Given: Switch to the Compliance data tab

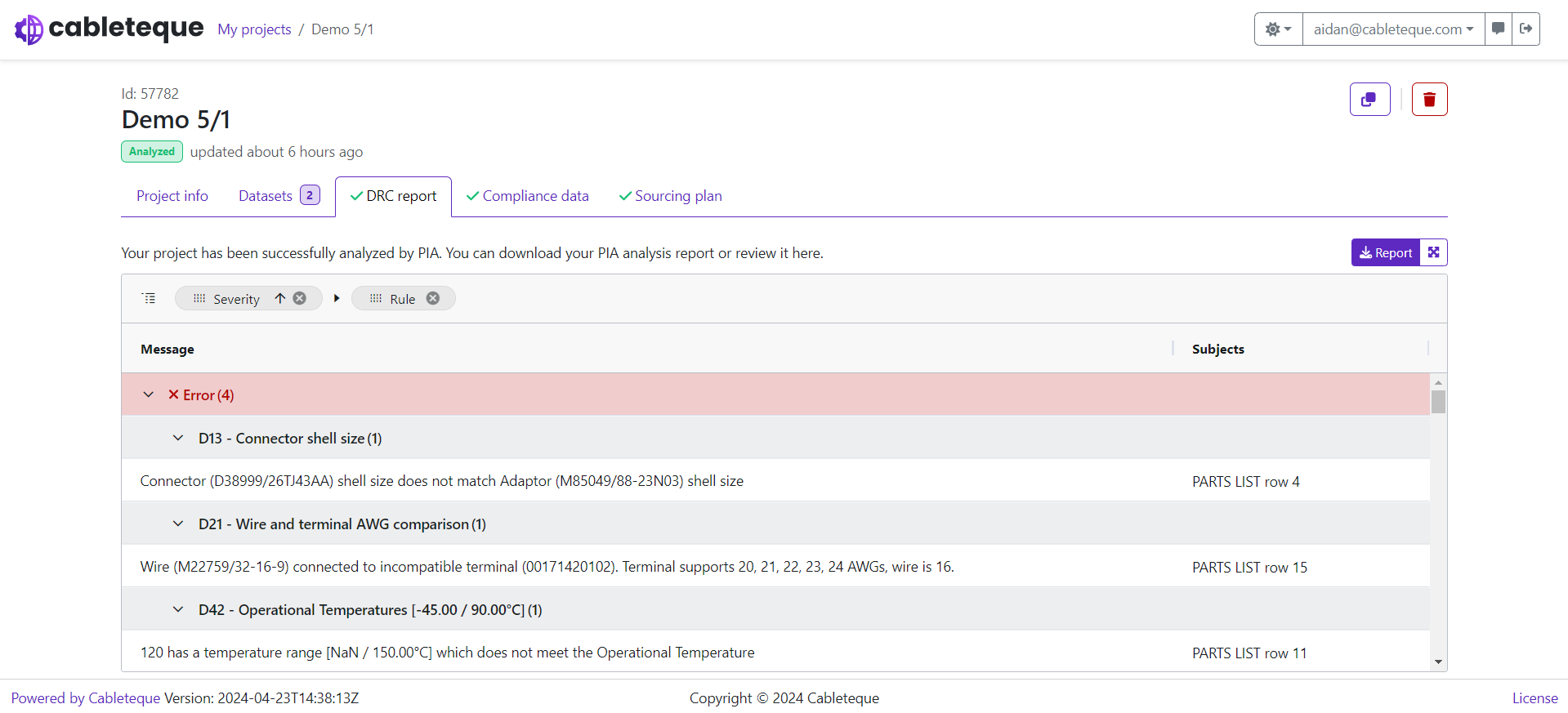Looking at the screenshot, I should coord(528,196).
